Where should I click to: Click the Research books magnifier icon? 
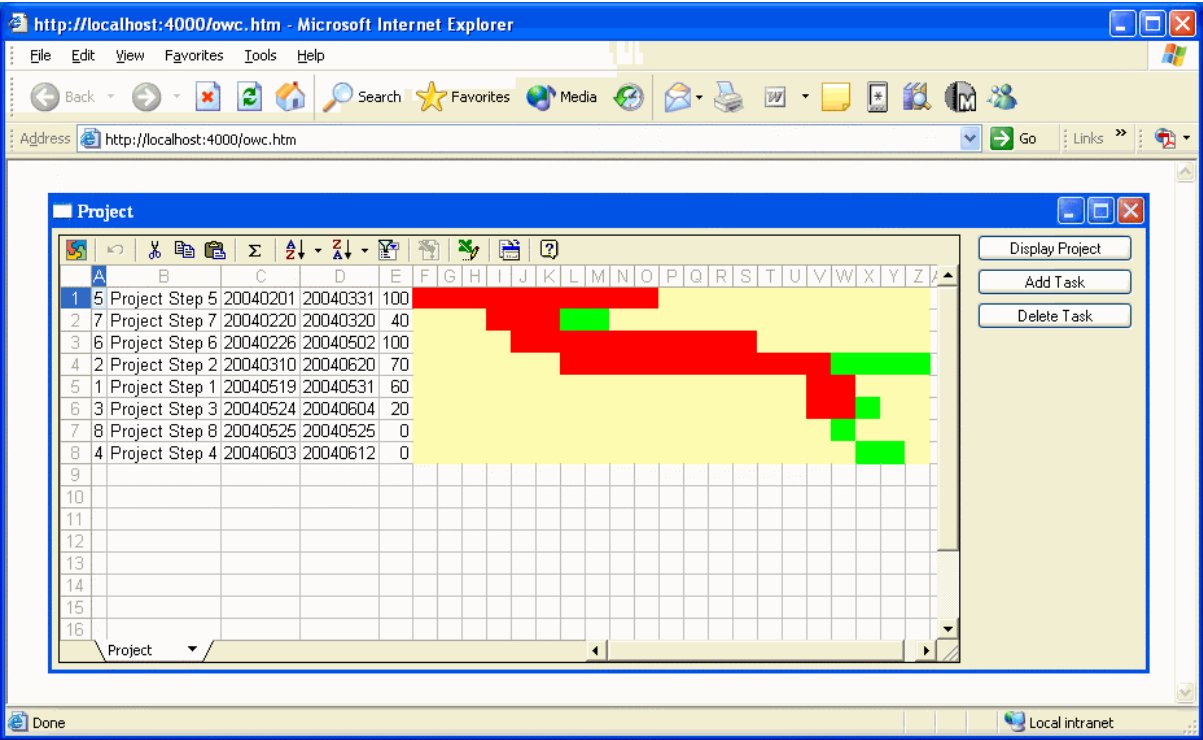click(x=915, y=97)
